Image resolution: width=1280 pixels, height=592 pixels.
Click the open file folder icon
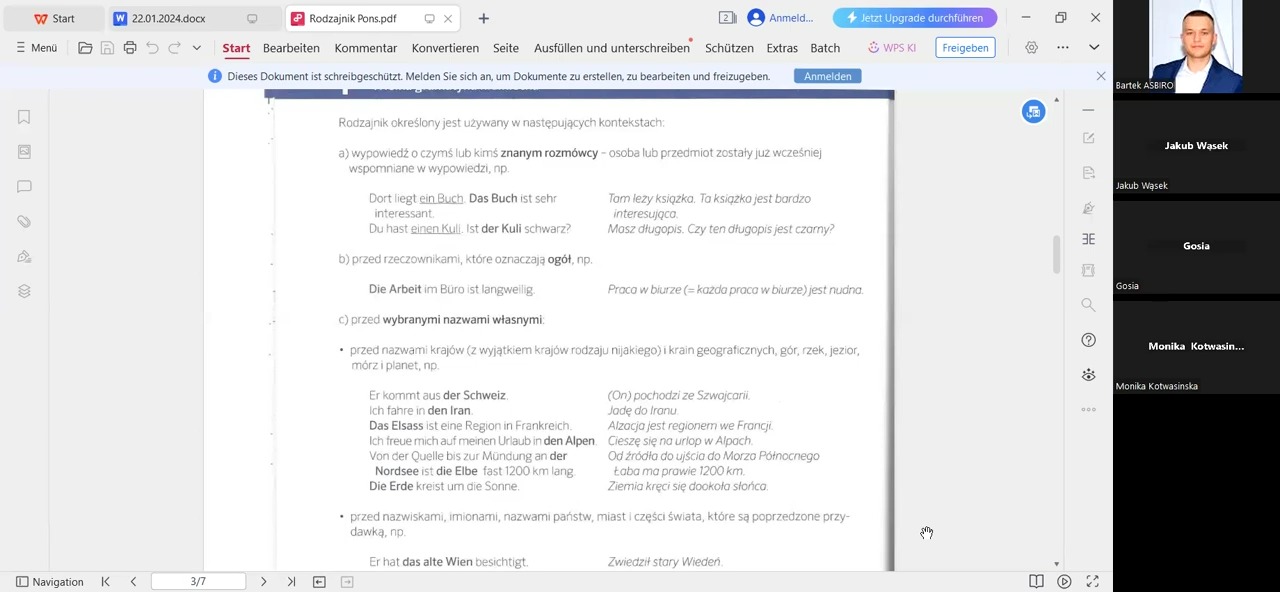click(x=85, y=48)
